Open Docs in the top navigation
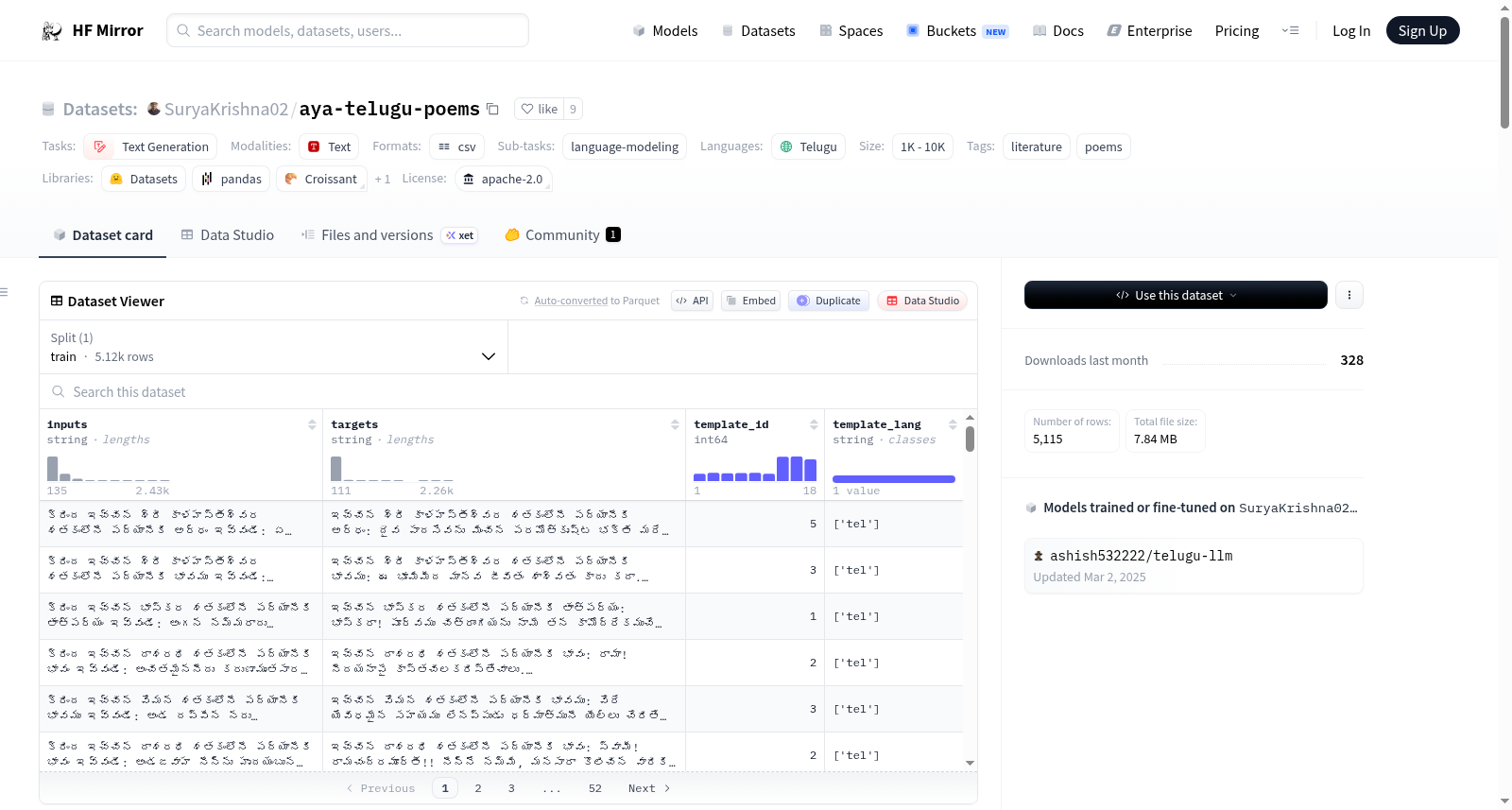 1058,31
